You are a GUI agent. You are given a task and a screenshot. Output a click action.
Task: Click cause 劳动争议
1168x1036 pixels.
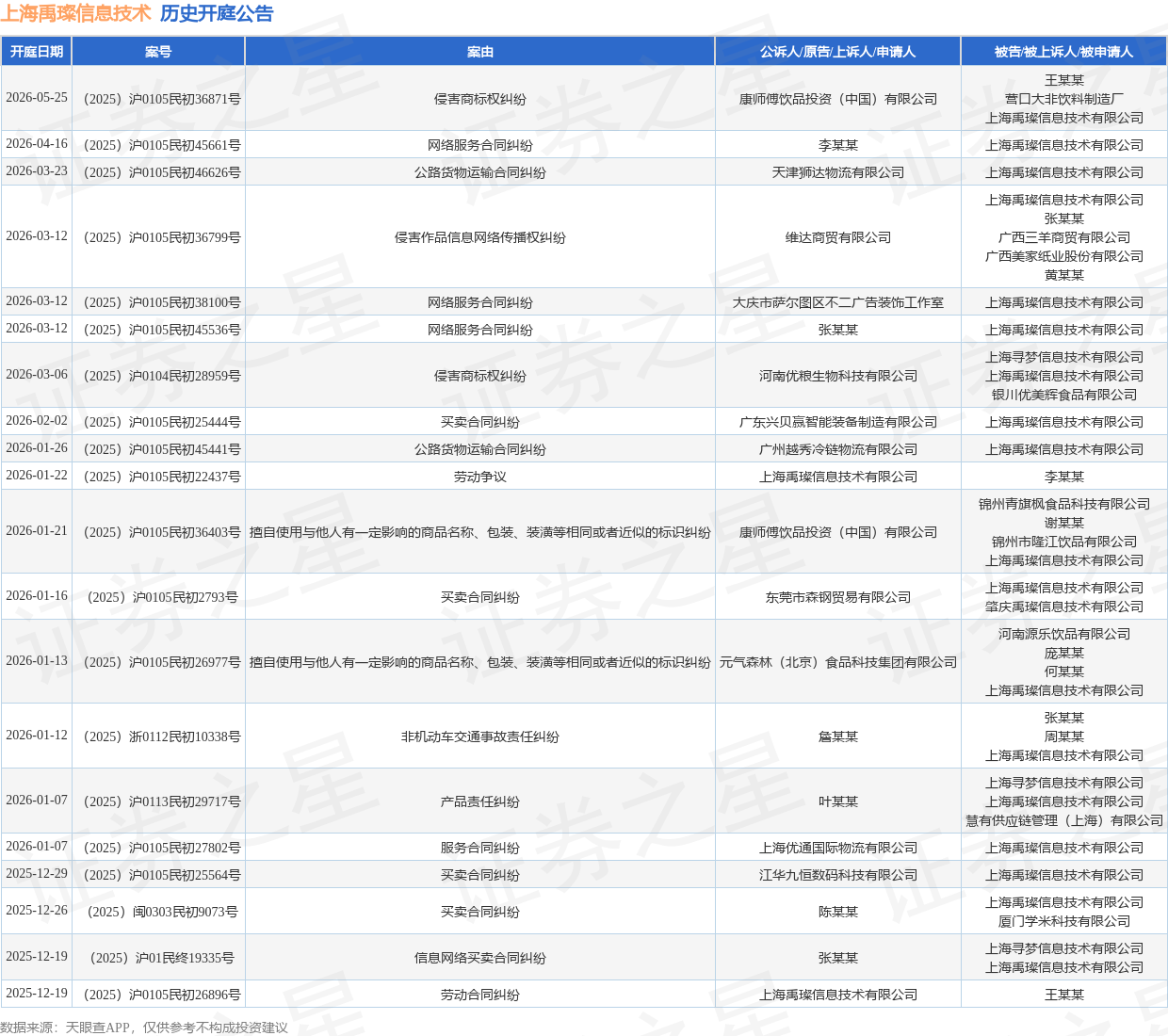click(480, 477)
